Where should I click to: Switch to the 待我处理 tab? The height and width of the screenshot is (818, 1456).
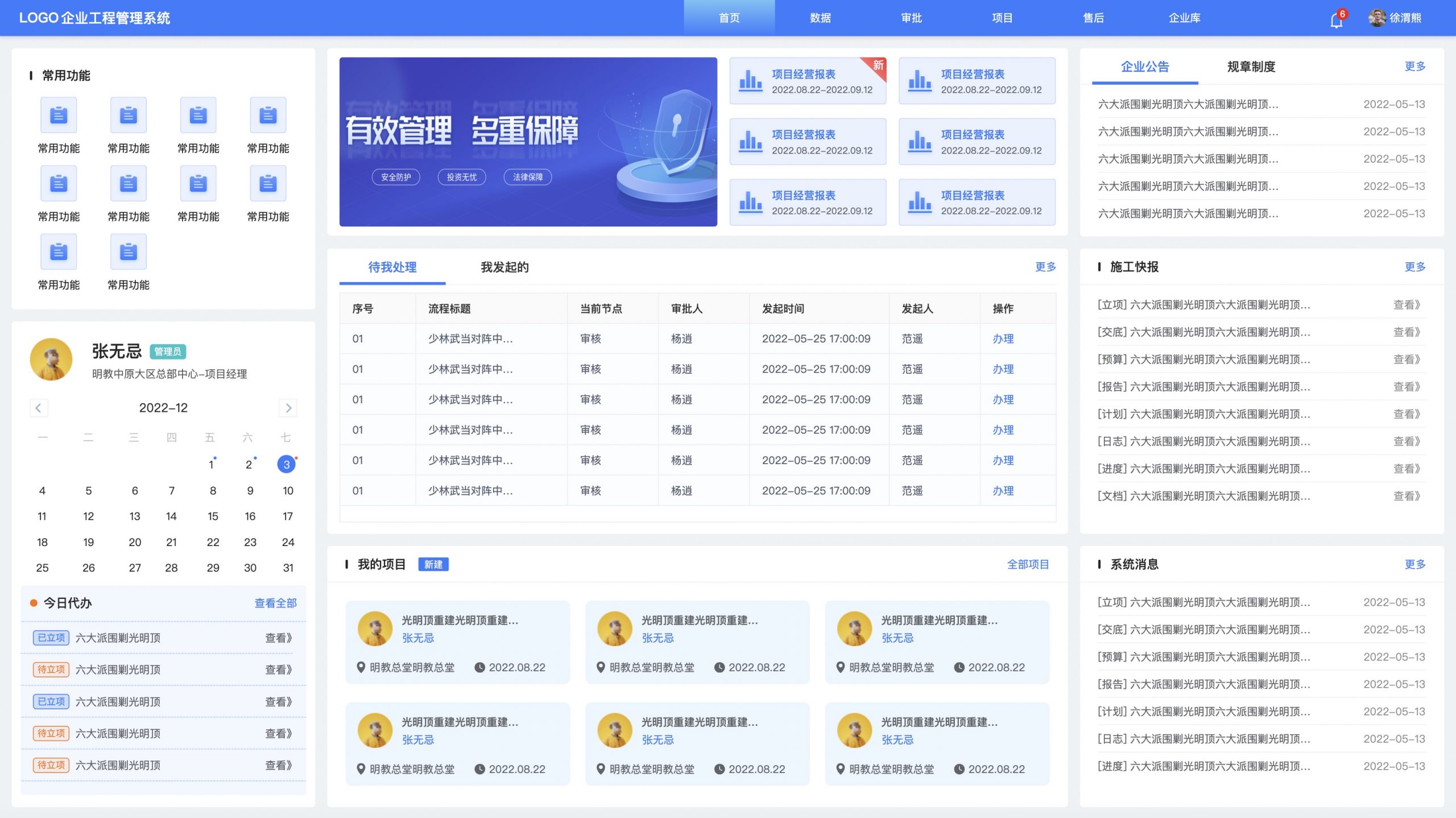(x=392, y=267)
